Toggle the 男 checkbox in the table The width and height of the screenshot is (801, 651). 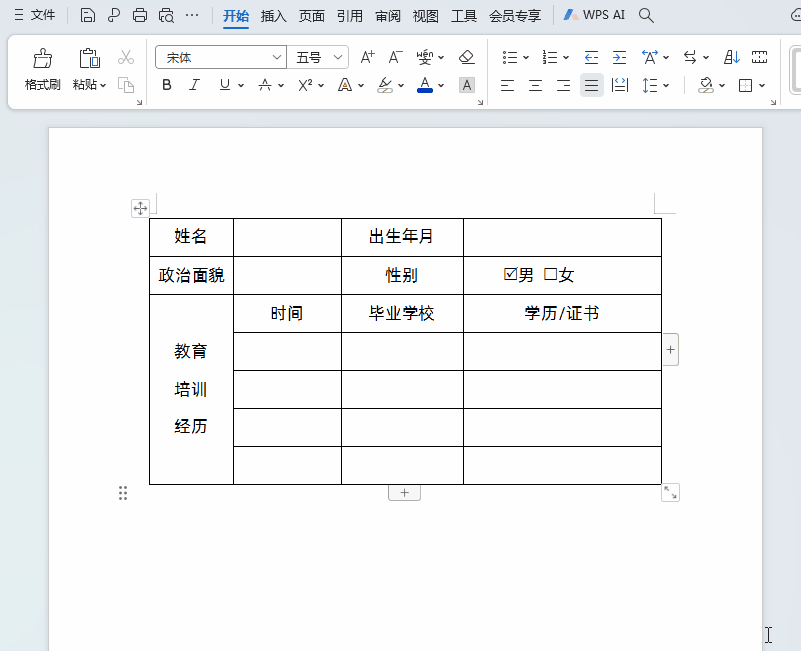pyautogui.click(x=511, y=275)
